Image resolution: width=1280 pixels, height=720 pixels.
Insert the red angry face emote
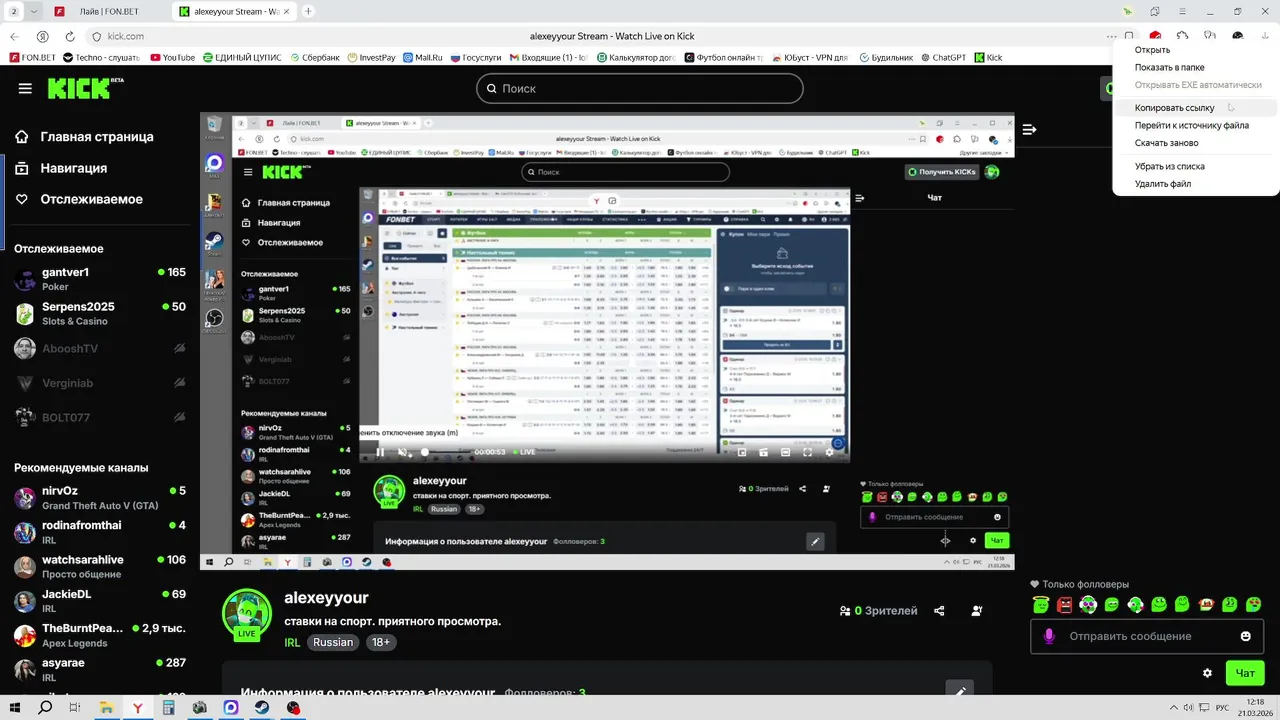coord(1064,604)
